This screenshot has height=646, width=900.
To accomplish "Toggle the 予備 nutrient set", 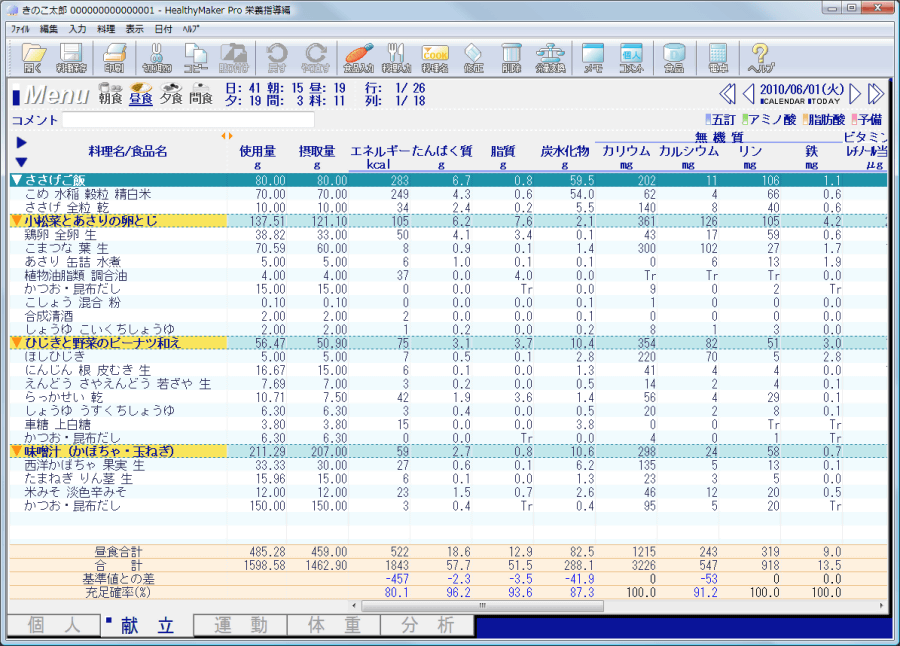I will [867, 119].
